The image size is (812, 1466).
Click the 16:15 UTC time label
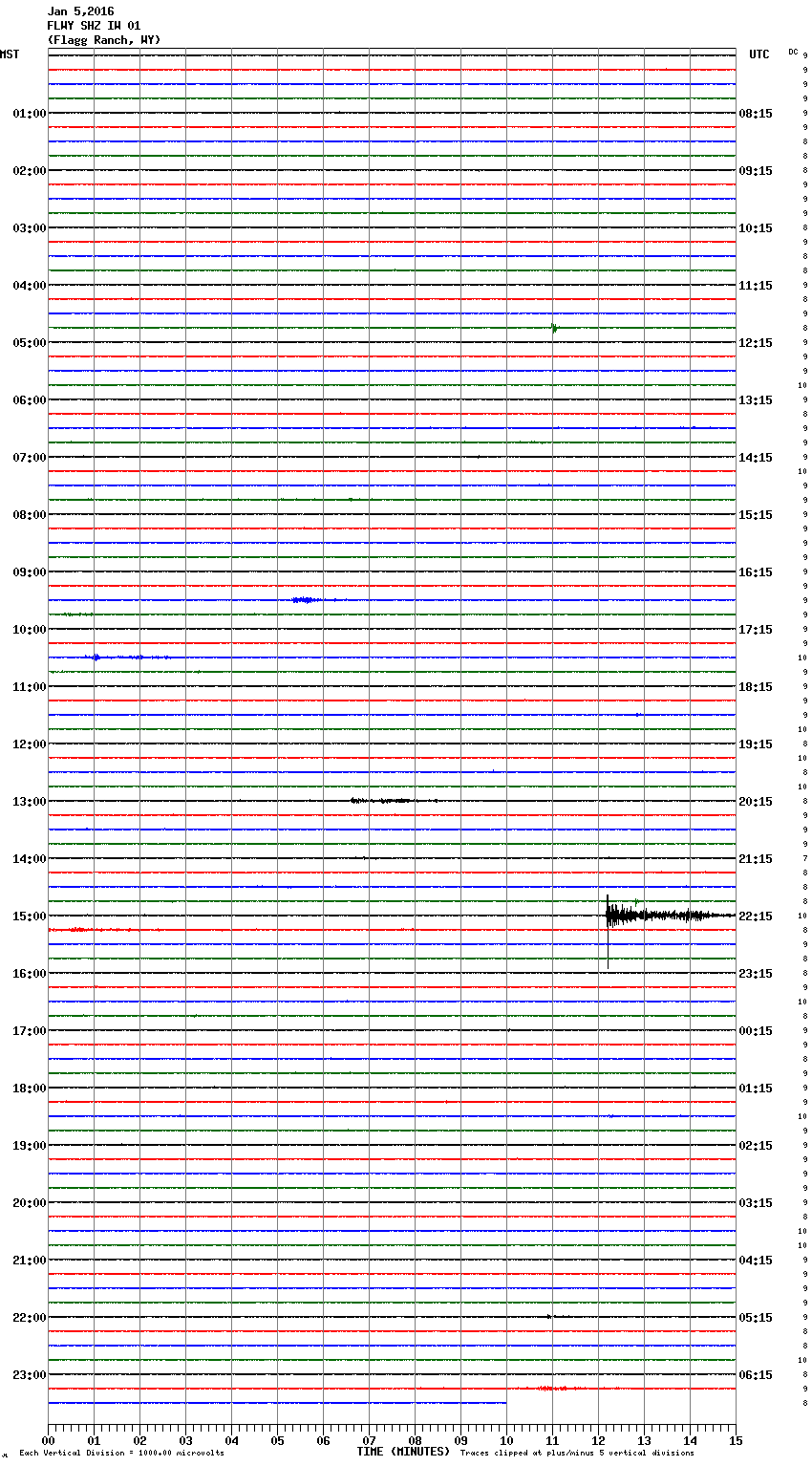point(756,572)
